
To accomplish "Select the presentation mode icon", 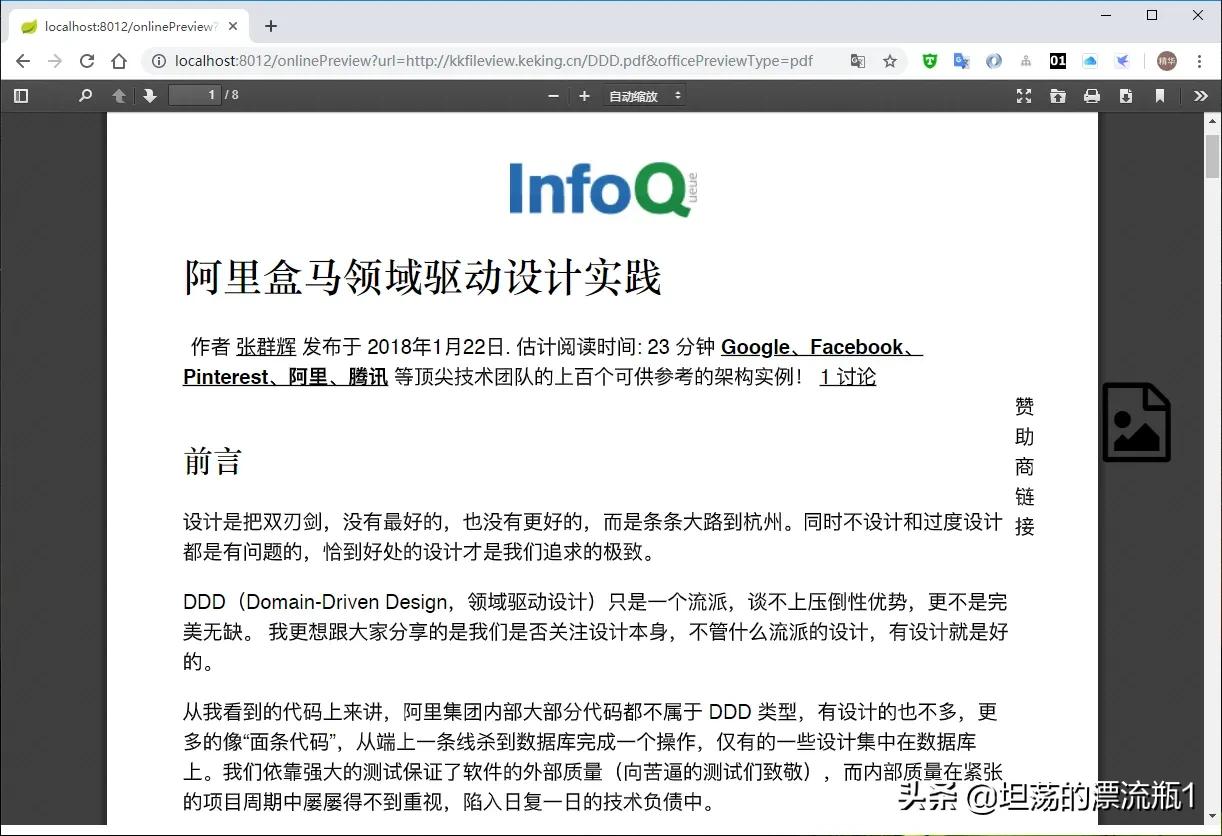I will coord(1023,95).
